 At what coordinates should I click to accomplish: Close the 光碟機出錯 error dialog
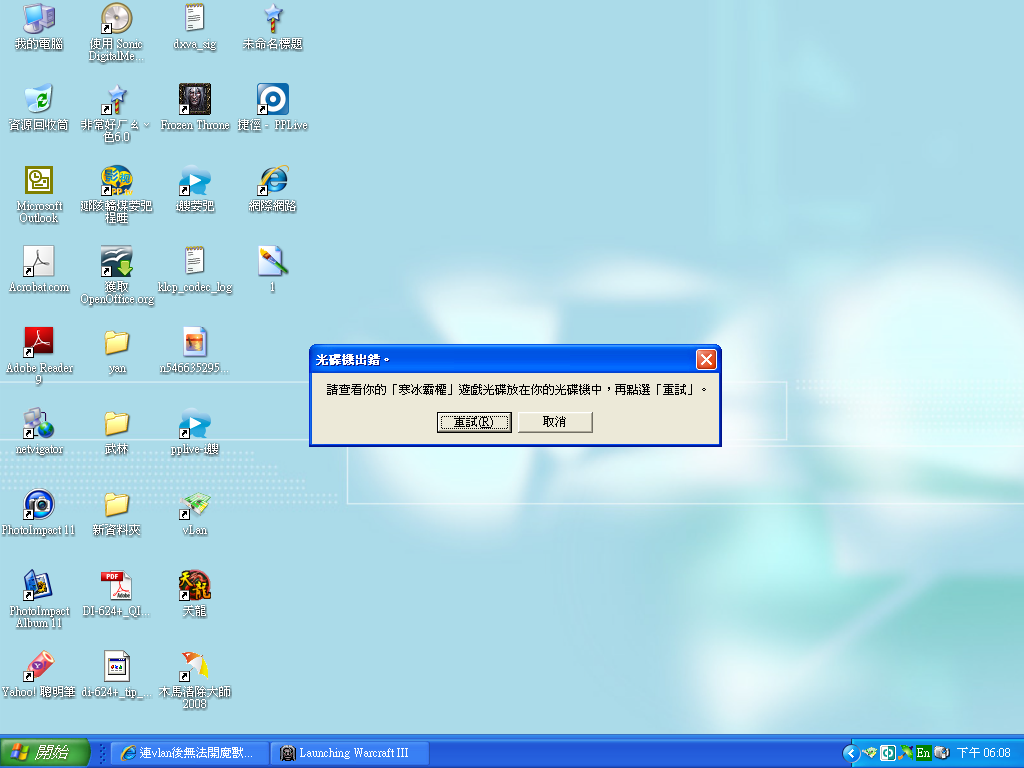tap(706, 359)
